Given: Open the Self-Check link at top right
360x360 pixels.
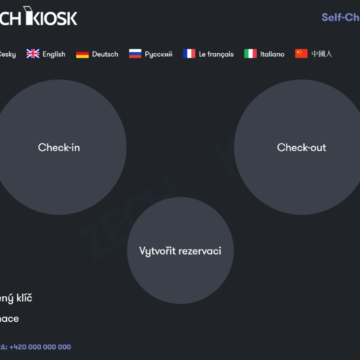Looking at the screenshot, I should pos(340,17).
